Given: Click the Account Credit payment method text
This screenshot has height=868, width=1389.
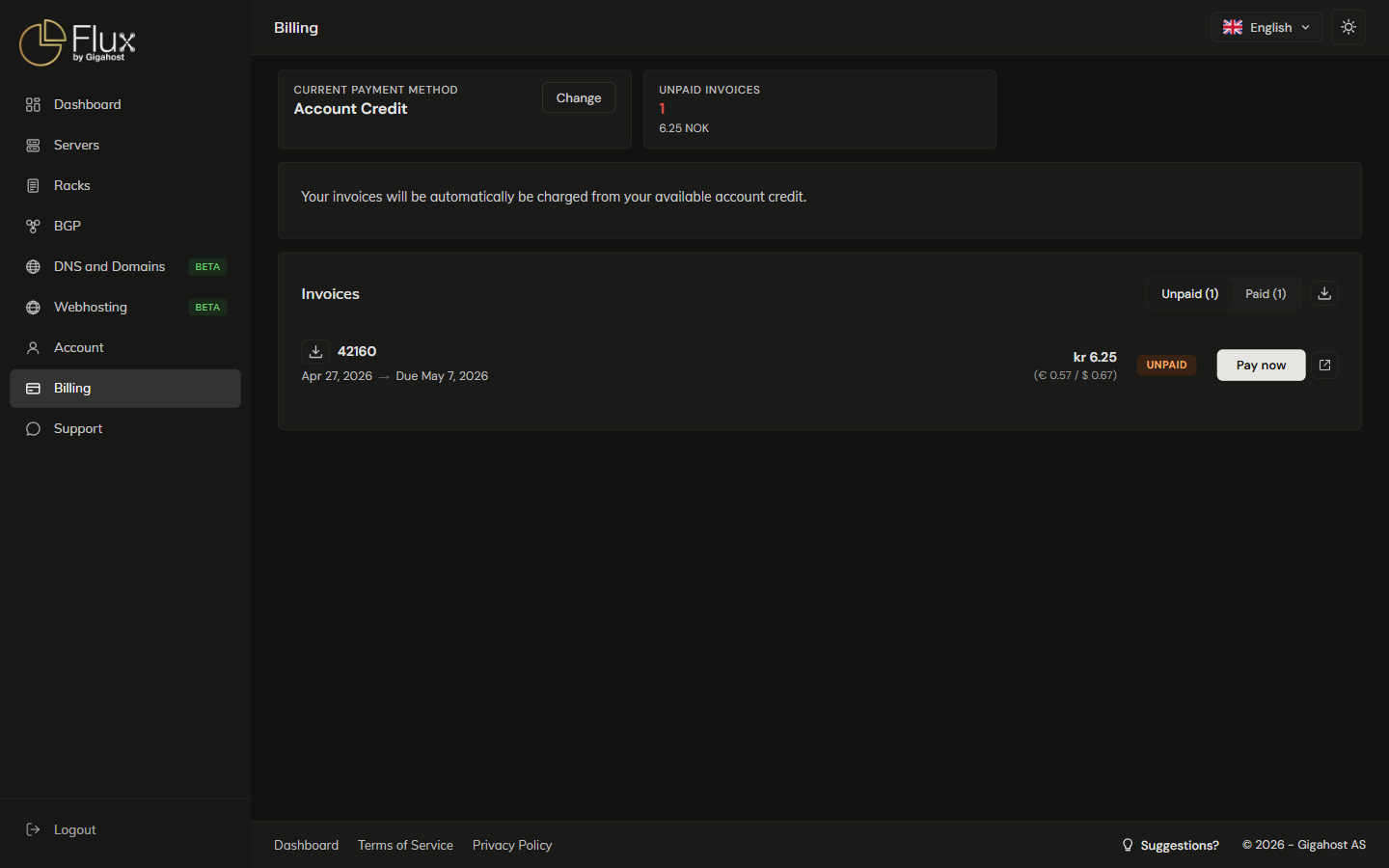Looking at the screenshot, I should pyautogui.click(x=350, y=109).
